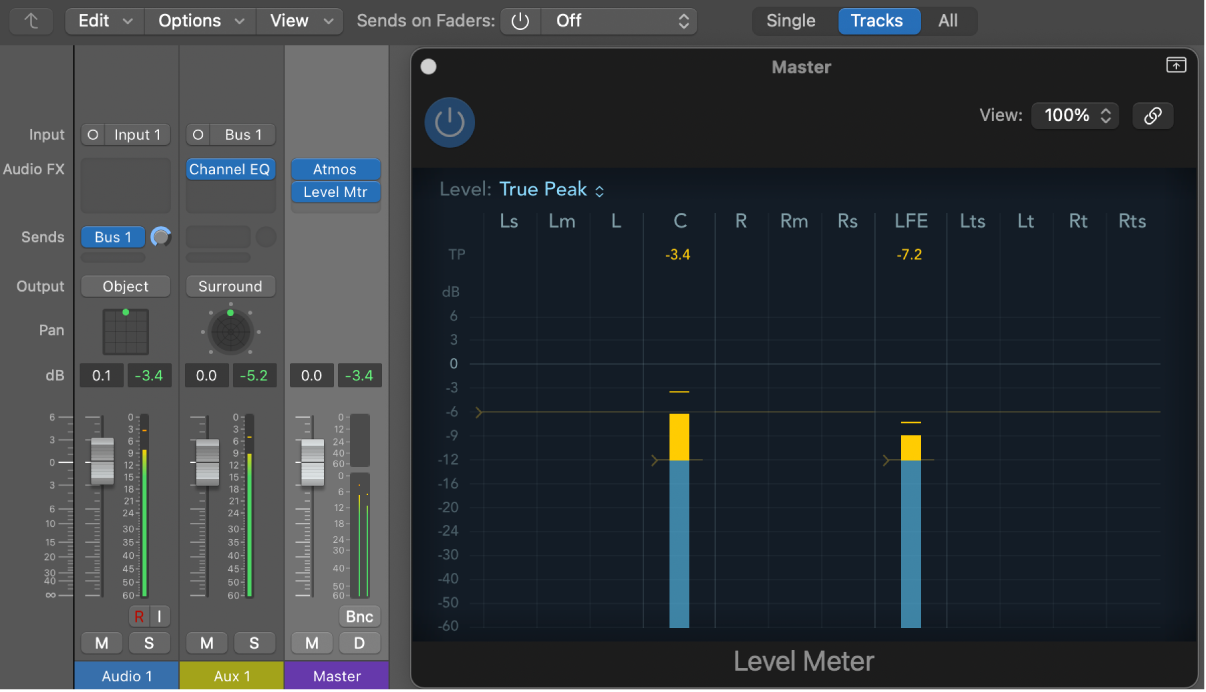Click the Aux 1 volume fader
This screenshot has height=692, width=1206.
(x=207, y=463)
